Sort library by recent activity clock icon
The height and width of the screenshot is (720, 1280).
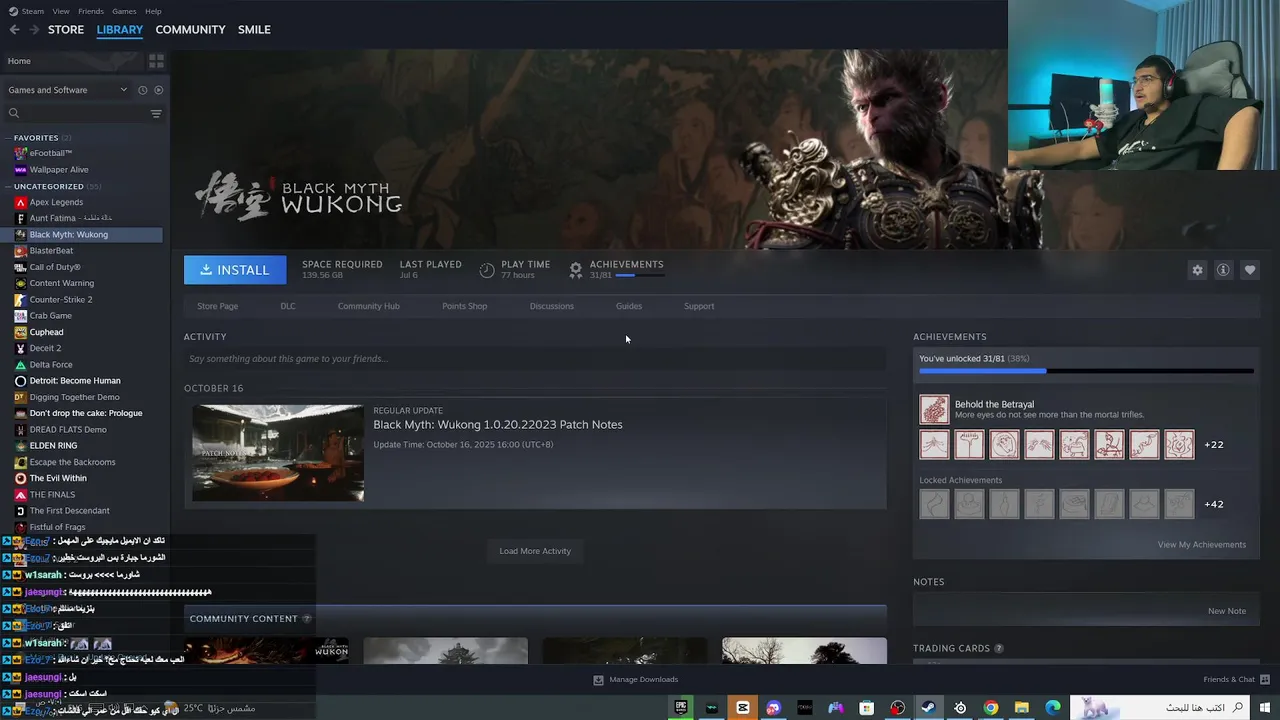142,90
